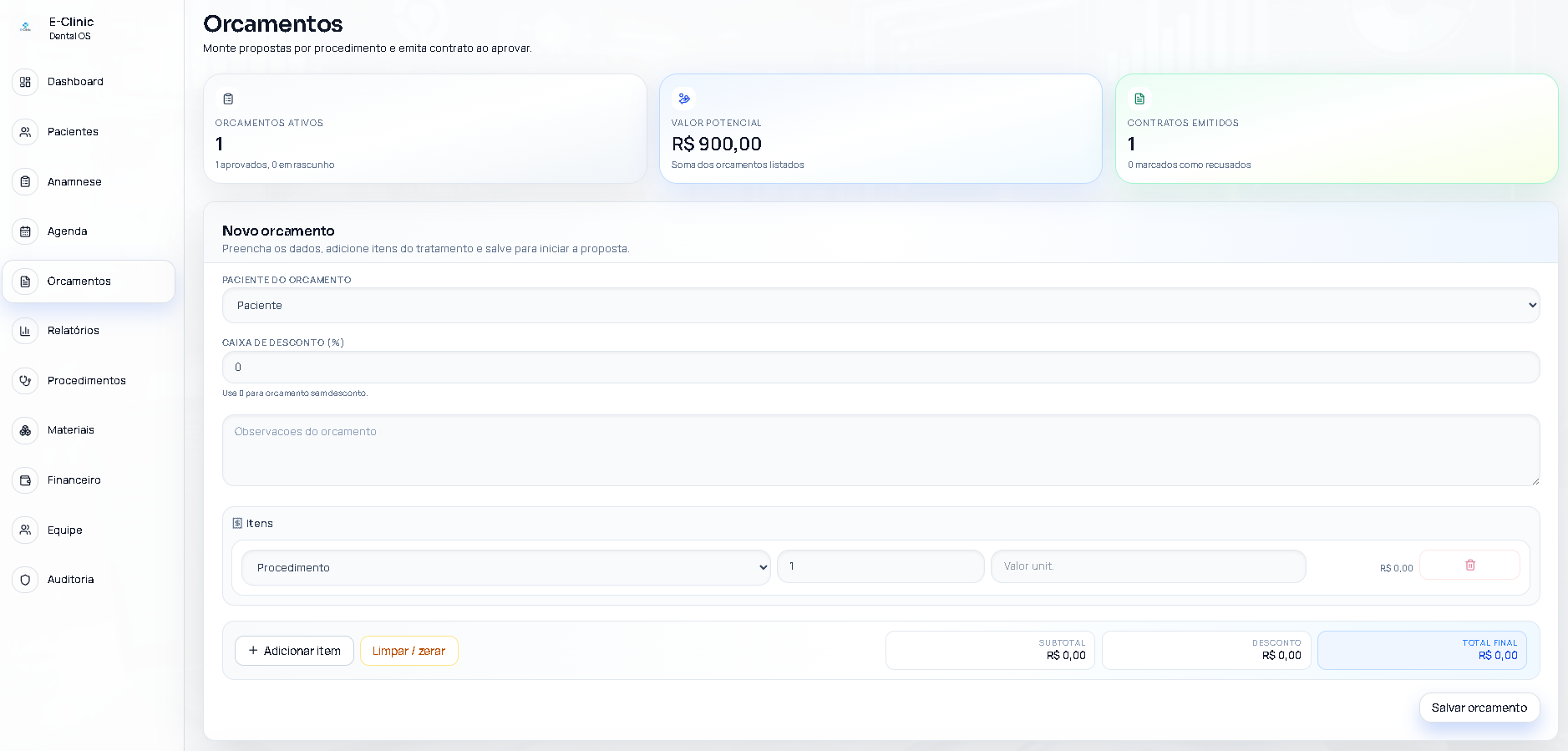Click the Procedimentos stethoscope icon
This screenshot has width=1568, height=751.
tap(25, 381)
